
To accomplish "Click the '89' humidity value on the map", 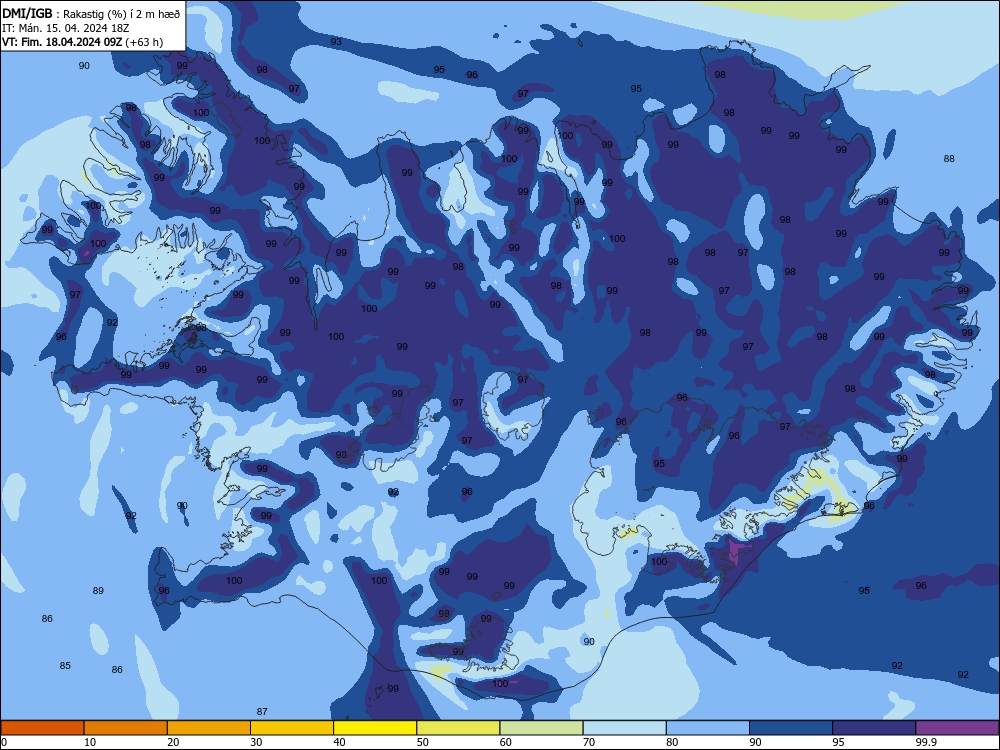I will click(98, 591).
